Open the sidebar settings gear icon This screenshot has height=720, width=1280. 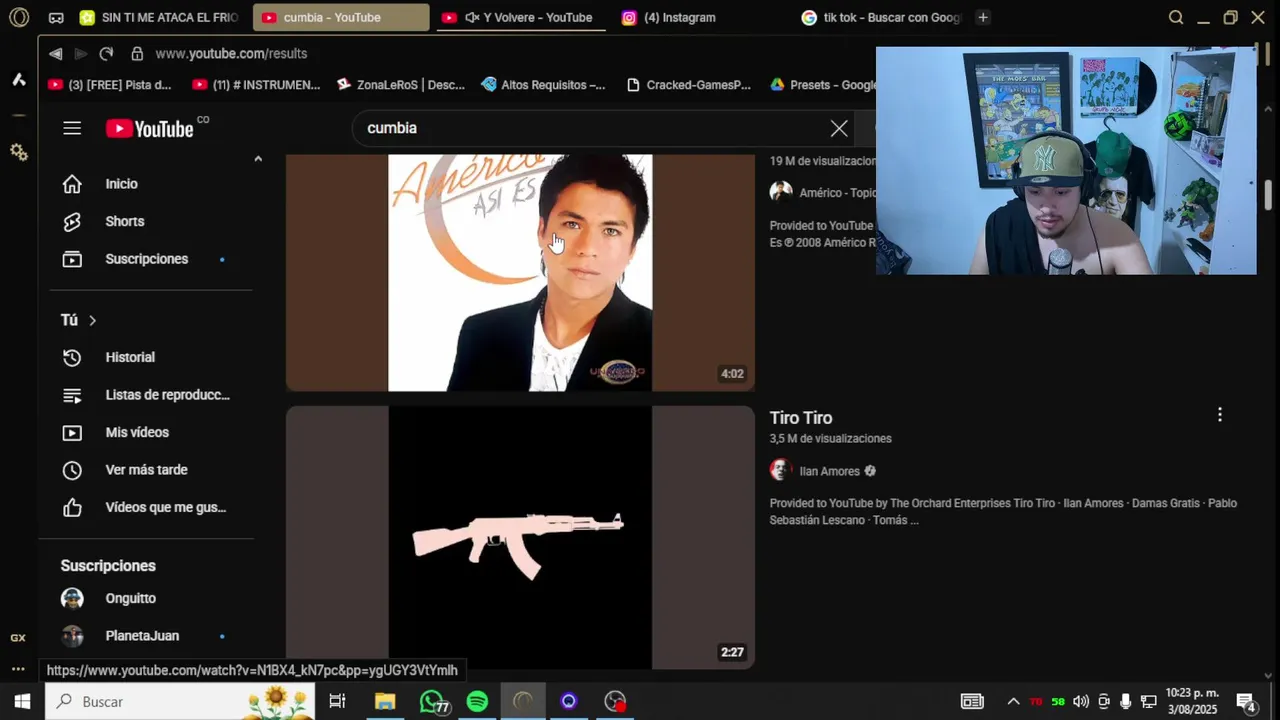click(x=18, y=152)
